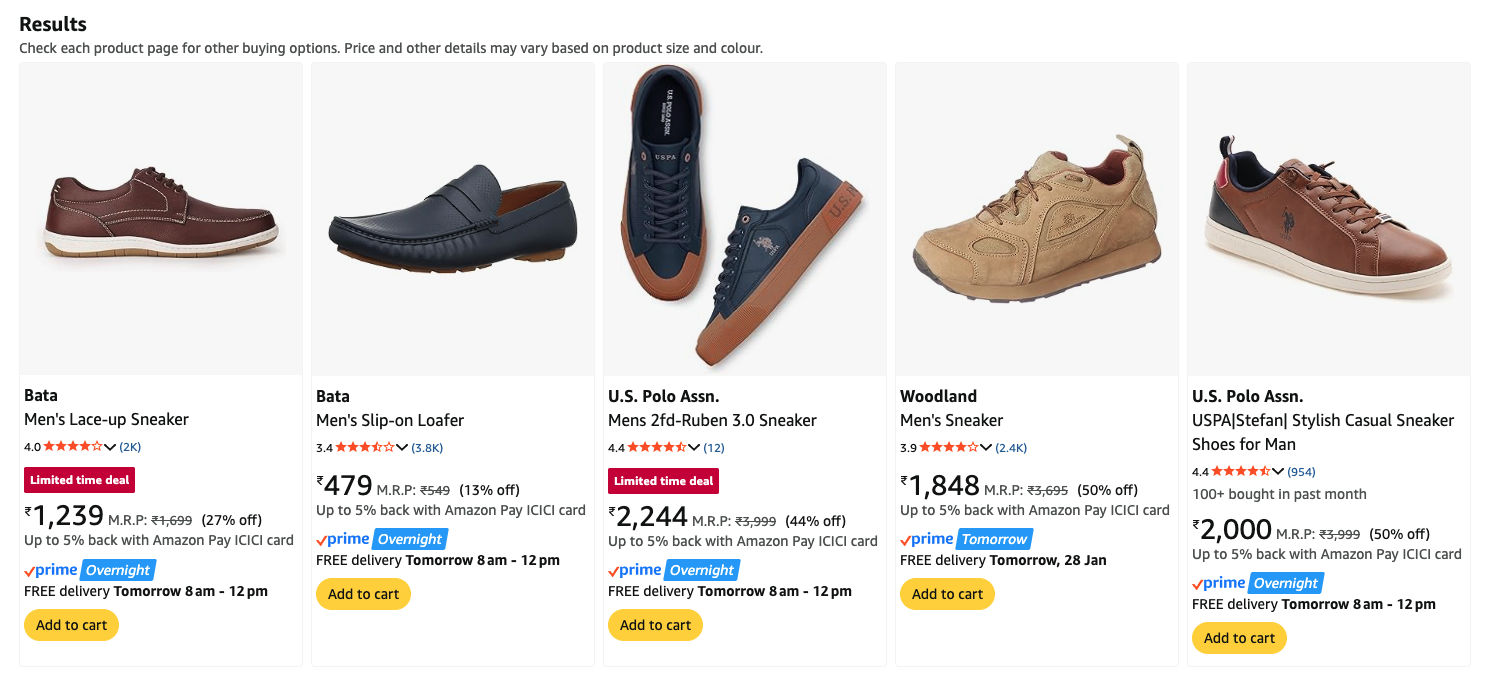
Task: Click the Limited time deal badge on Ruben 3.0 Sneaker
Action: pyautogui.click(x=663, y=481)
